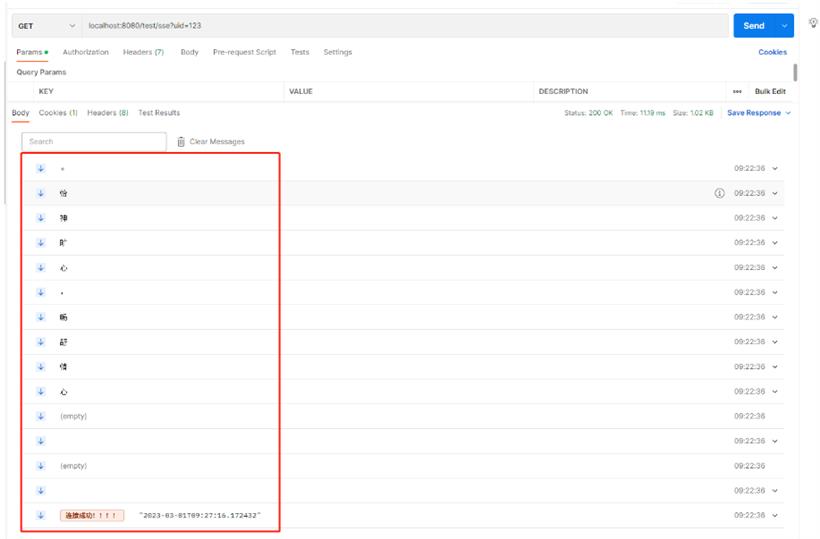
Task: Click the incoming arrow icon on the 连接成功 row
Action: coord(41,515)
